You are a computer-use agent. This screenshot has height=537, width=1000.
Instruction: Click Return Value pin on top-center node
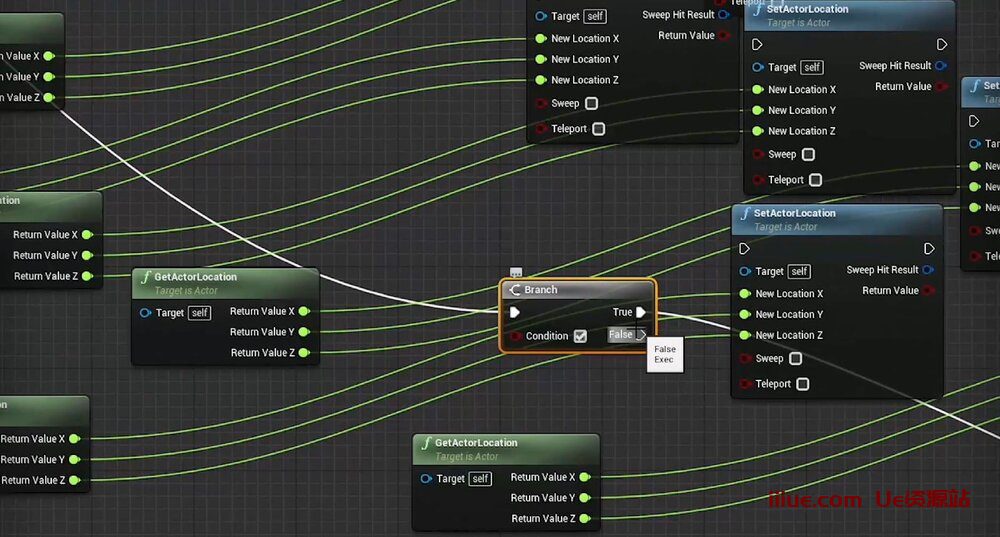pos(724,35)
